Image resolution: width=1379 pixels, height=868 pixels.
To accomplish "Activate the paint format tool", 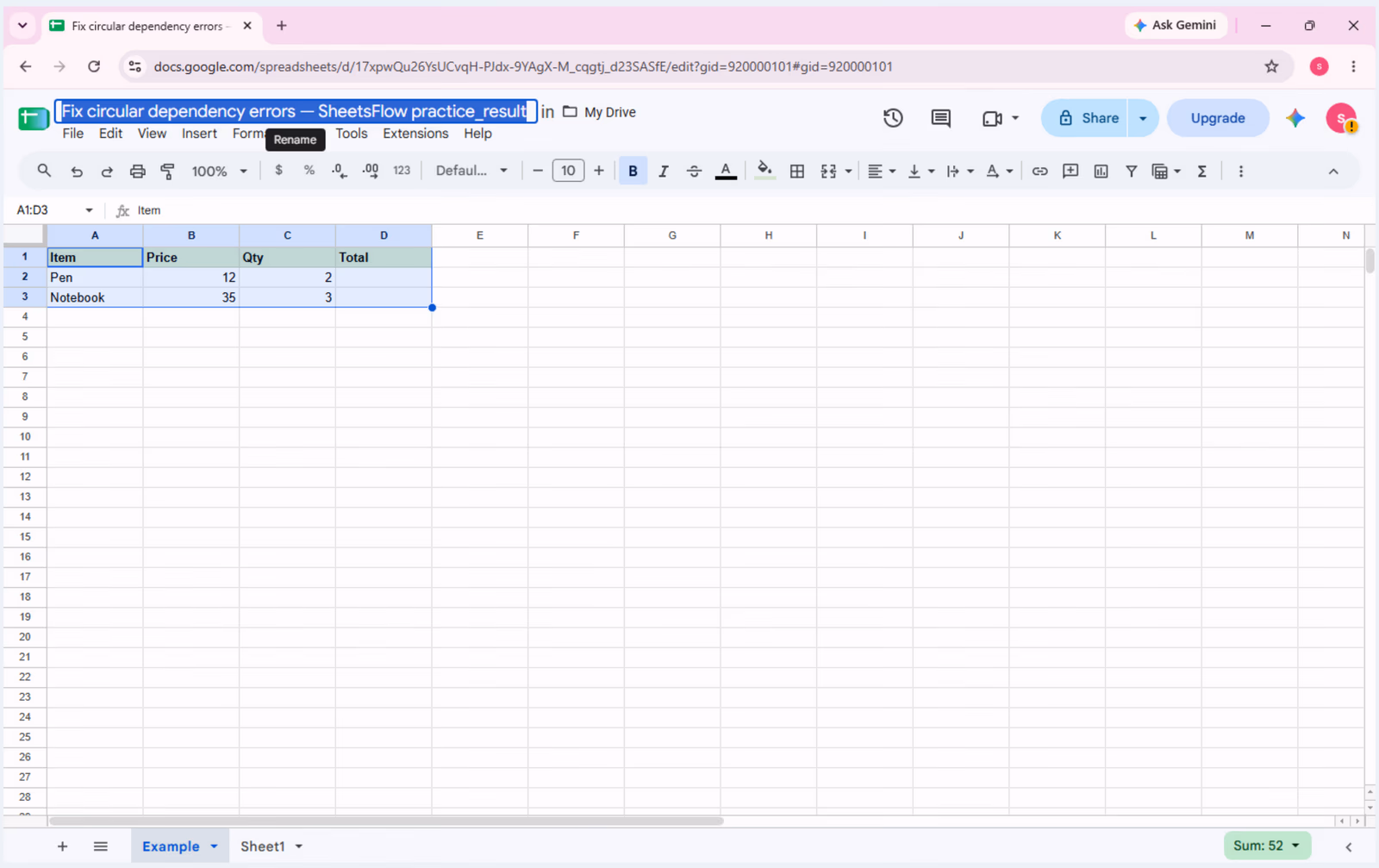I will (168, 171).
